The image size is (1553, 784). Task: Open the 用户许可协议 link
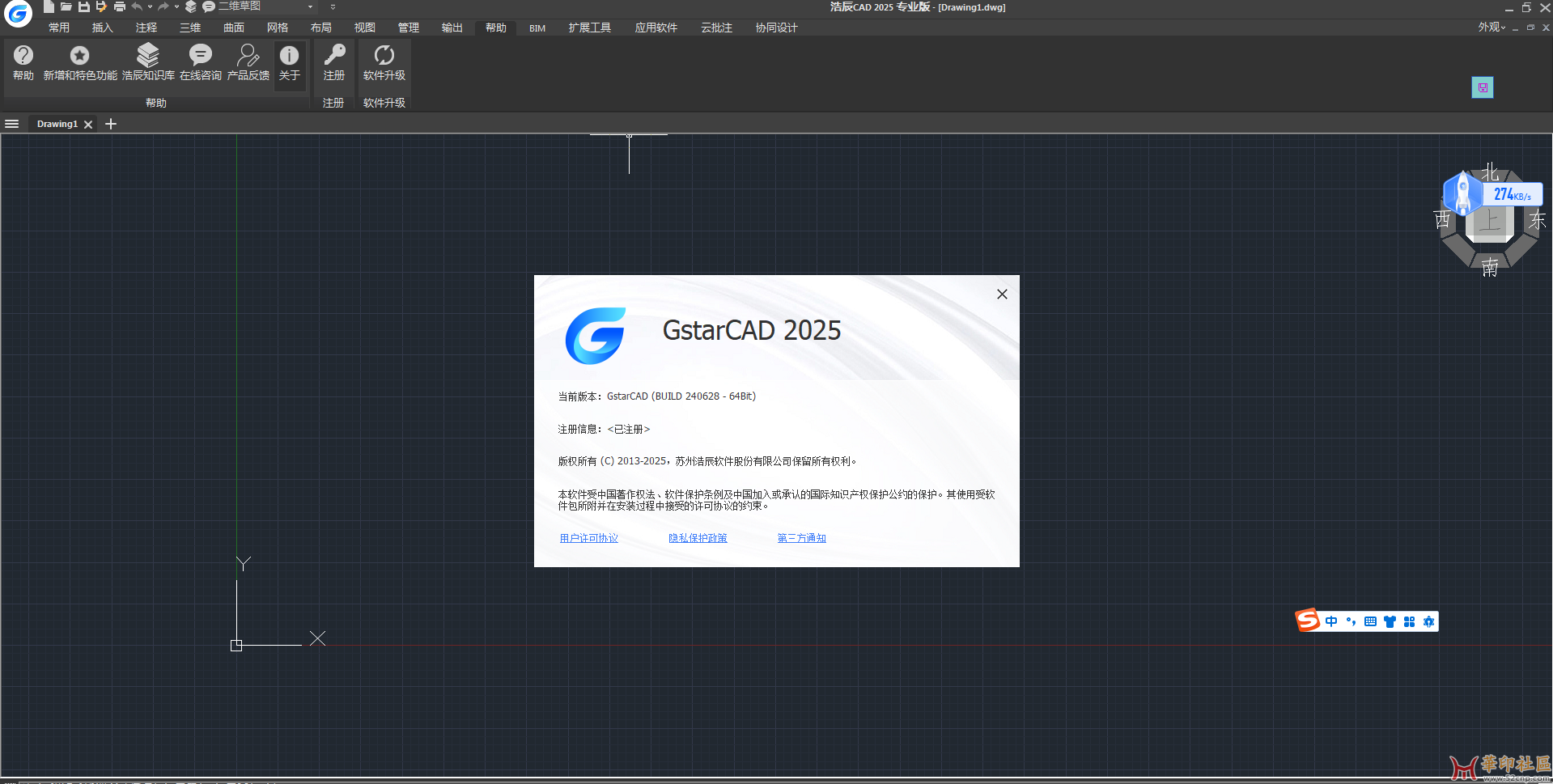click(589, 538)
